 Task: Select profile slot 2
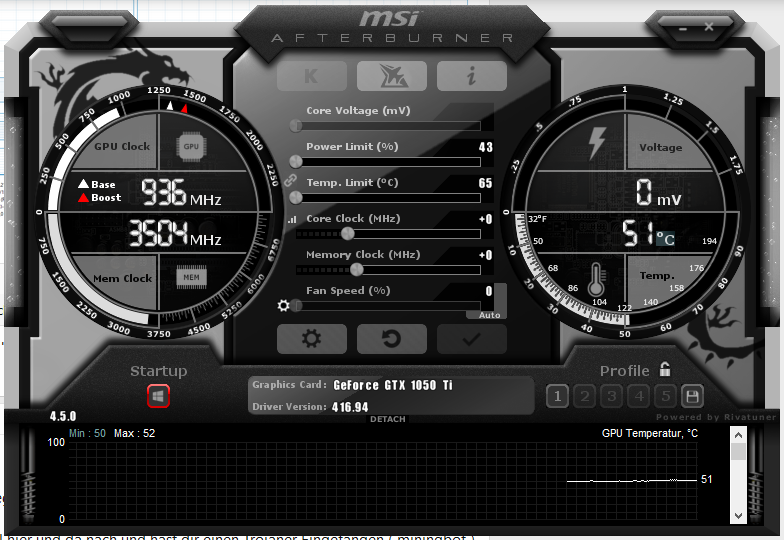coord(584,396)
